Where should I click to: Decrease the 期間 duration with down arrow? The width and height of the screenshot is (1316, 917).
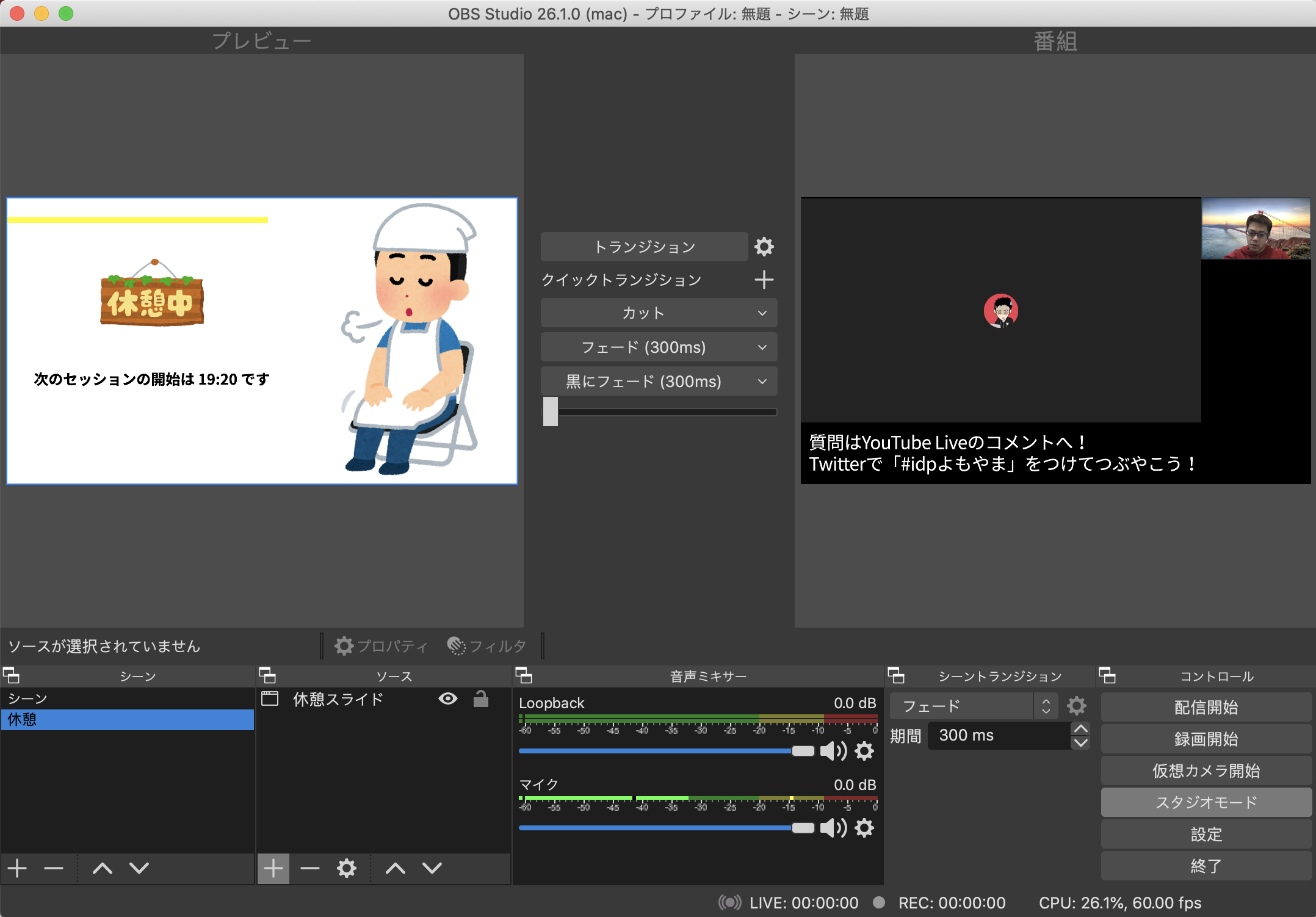pos(1080,742)
